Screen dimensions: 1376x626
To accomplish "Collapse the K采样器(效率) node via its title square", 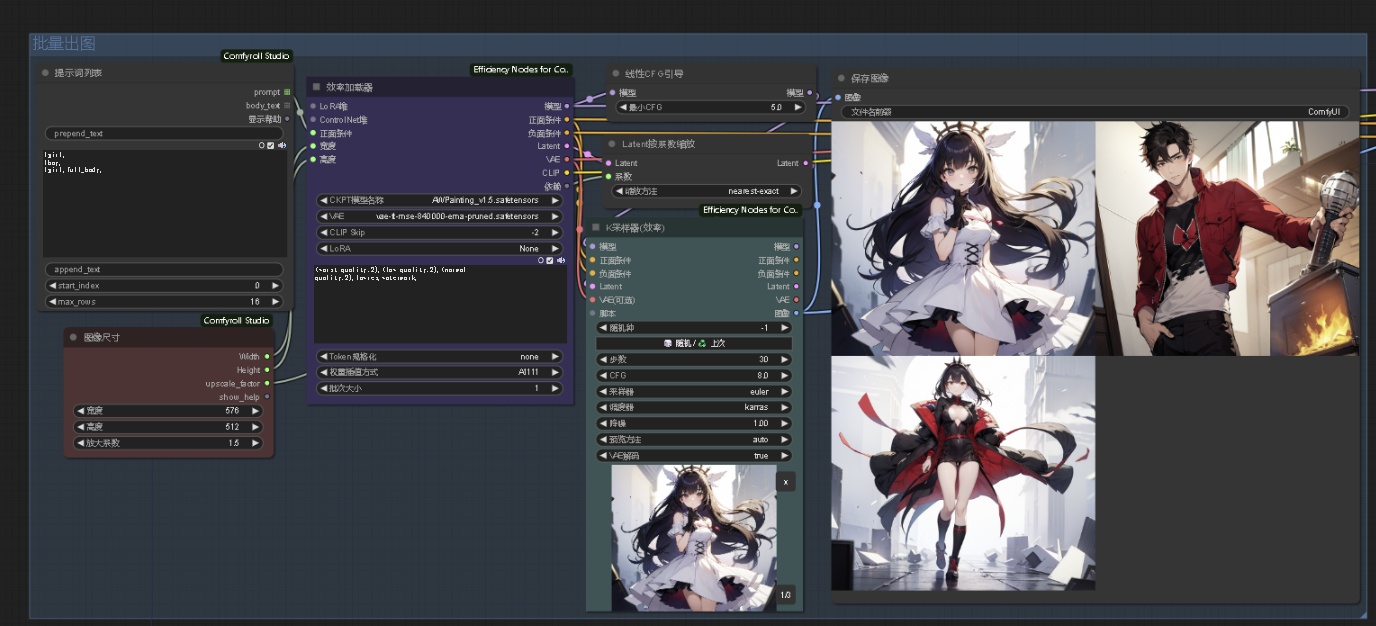I will (x=595, y=227).
